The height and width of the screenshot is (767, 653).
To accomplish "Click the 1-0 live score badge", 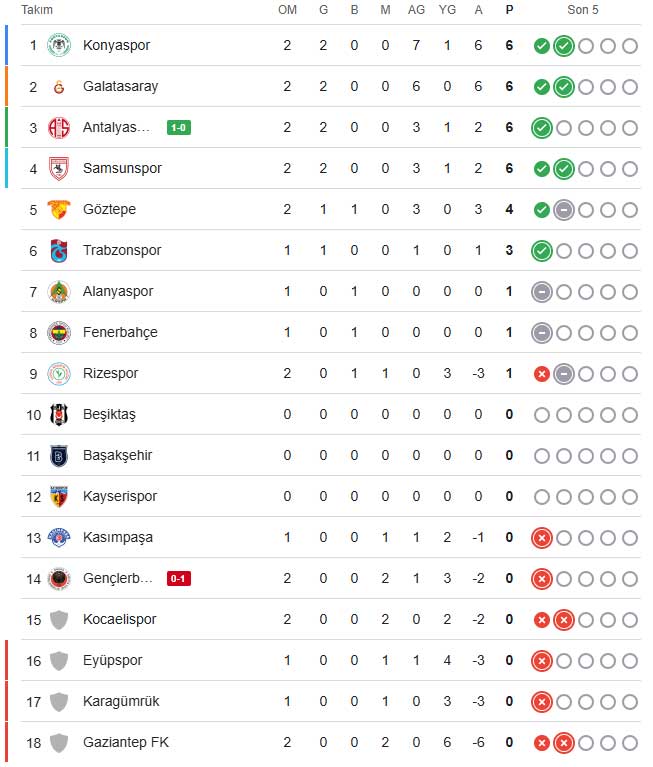I will click(180, 127).
